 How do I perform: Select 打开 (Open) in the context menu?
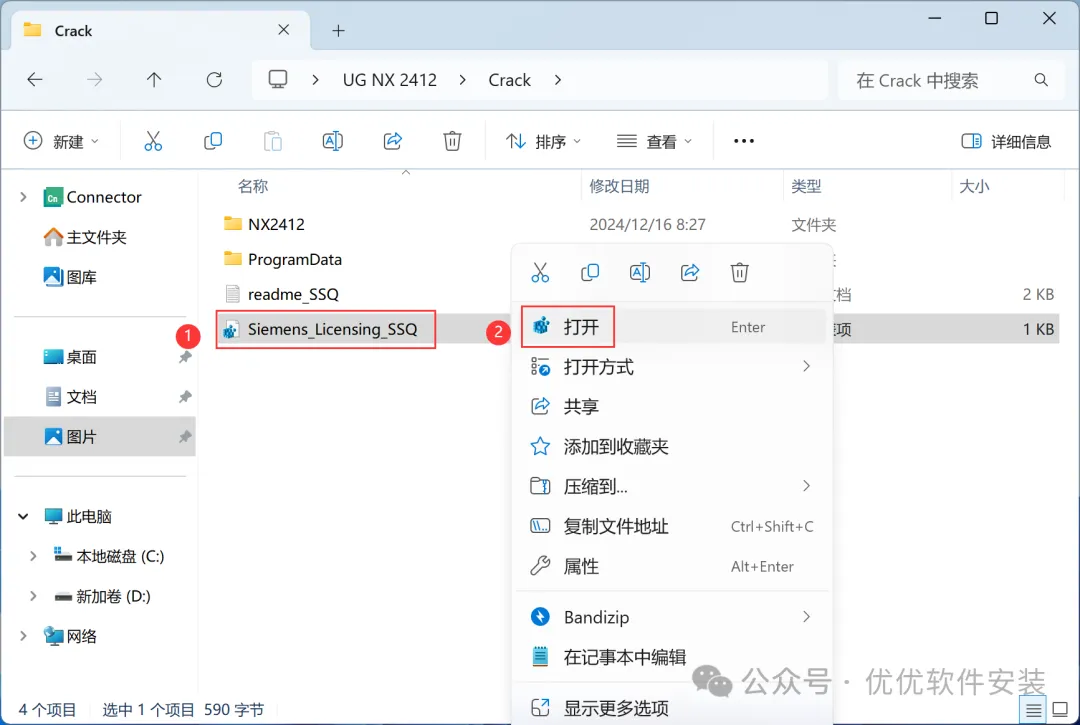pos(672,327)
